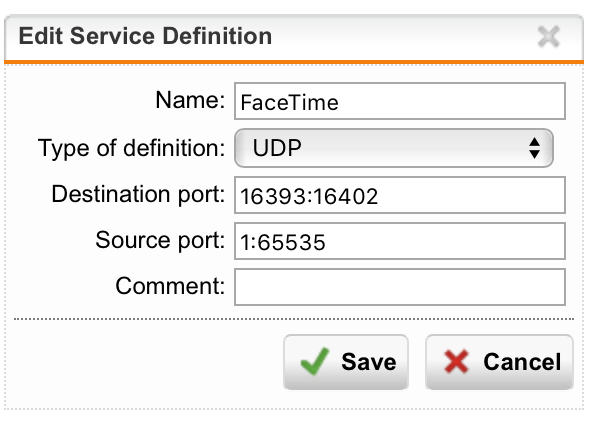Click into the Source port field 1:65535
This screenshot has width=598, height=428.
coord(400,241)
